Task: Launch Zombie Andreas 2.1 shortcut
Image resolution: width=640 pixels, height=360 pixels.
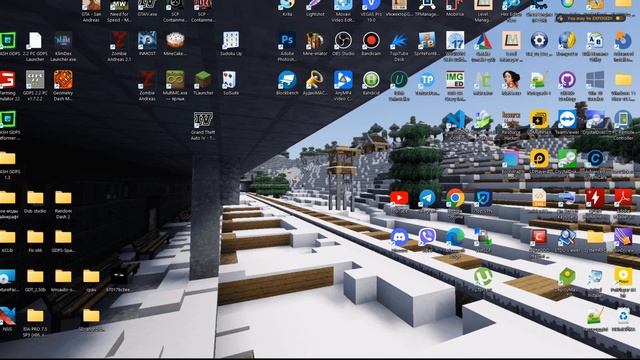Action: coord(119,41)
